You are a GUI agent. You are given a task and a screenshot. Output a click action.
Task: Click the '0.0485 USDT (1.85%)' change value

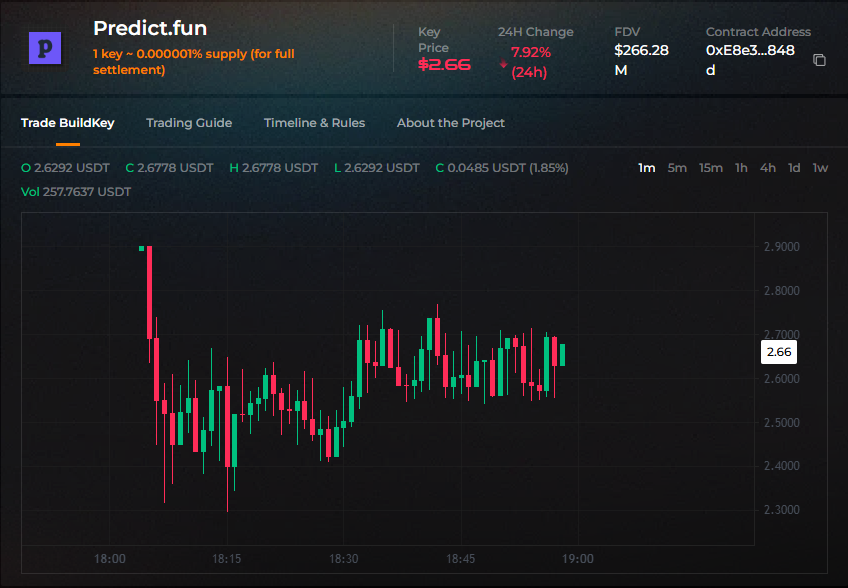tap(507, 168)
